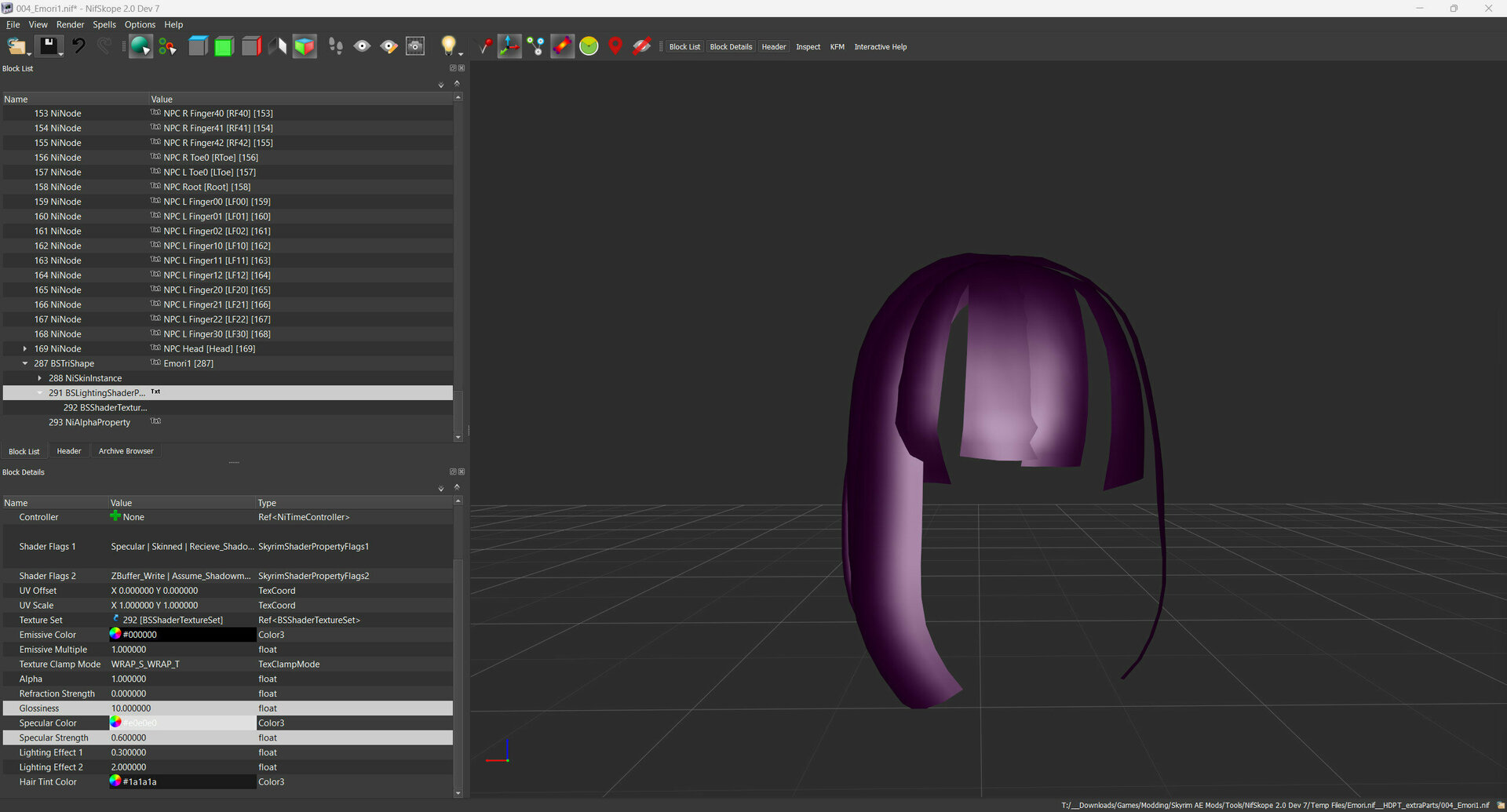Click the Save floppy disk icon
The height and width of the screenshot is (812, 1507).
[x=49, y=46]
